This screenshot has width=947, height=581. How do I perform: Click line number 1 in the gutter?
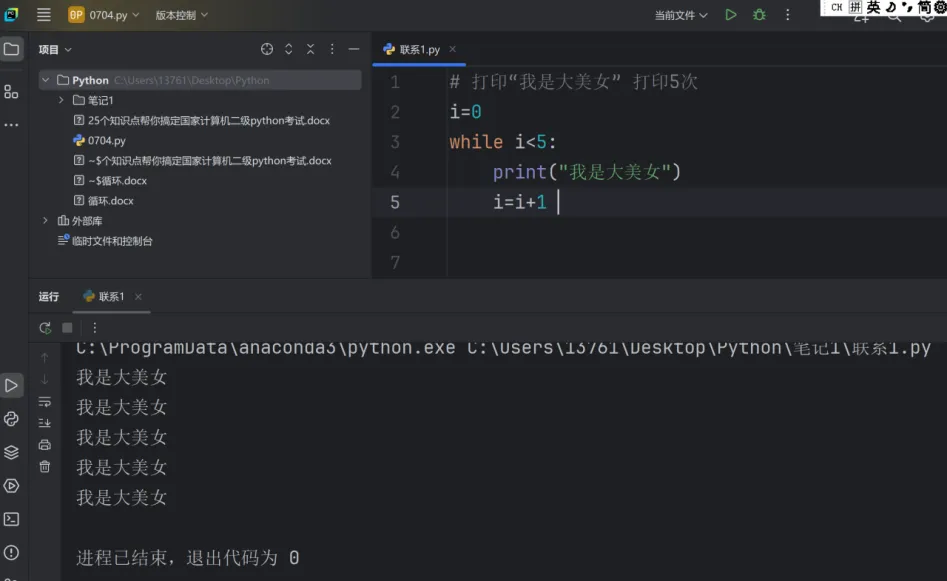click(394, 82)
